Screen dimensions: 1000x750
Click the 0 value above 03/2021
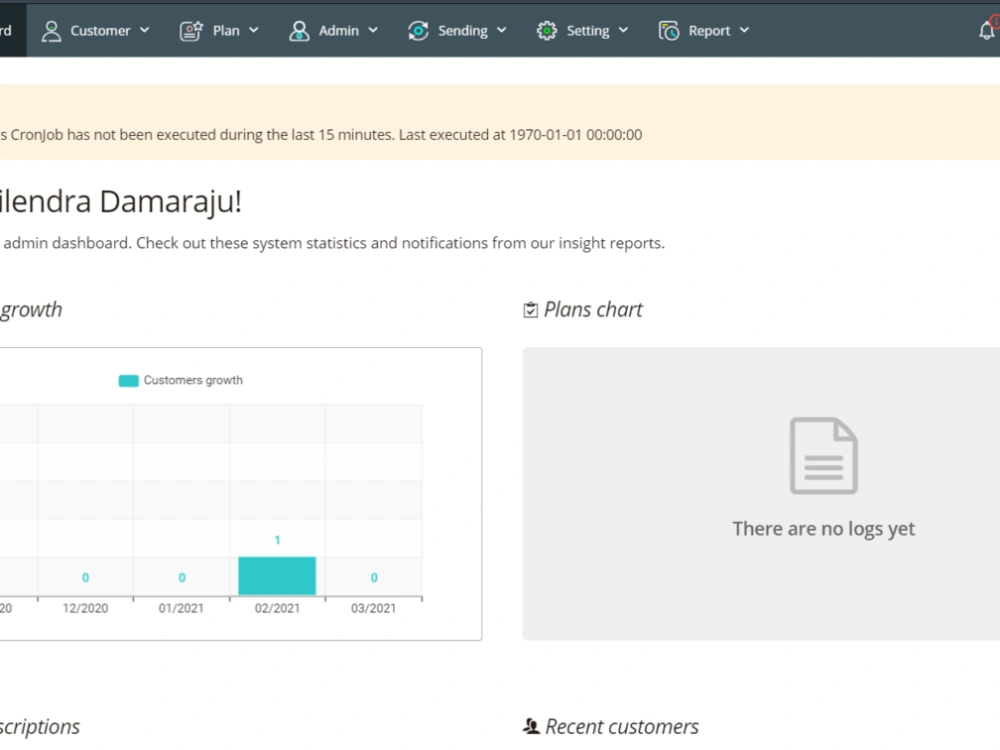pos(374,578)
